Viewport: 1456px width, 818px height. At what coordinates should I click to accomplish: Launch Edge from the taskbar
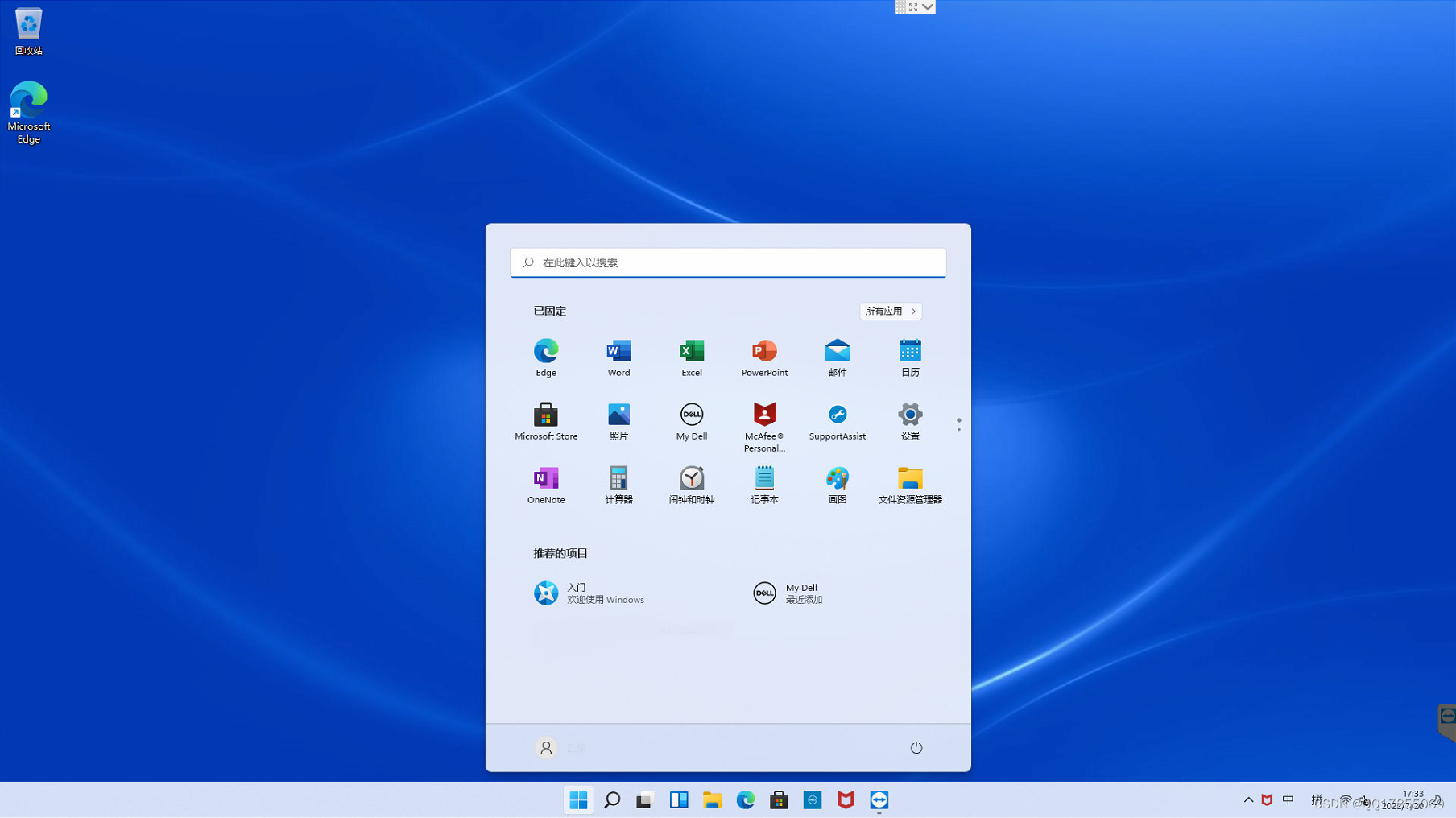tap(746, 799)
